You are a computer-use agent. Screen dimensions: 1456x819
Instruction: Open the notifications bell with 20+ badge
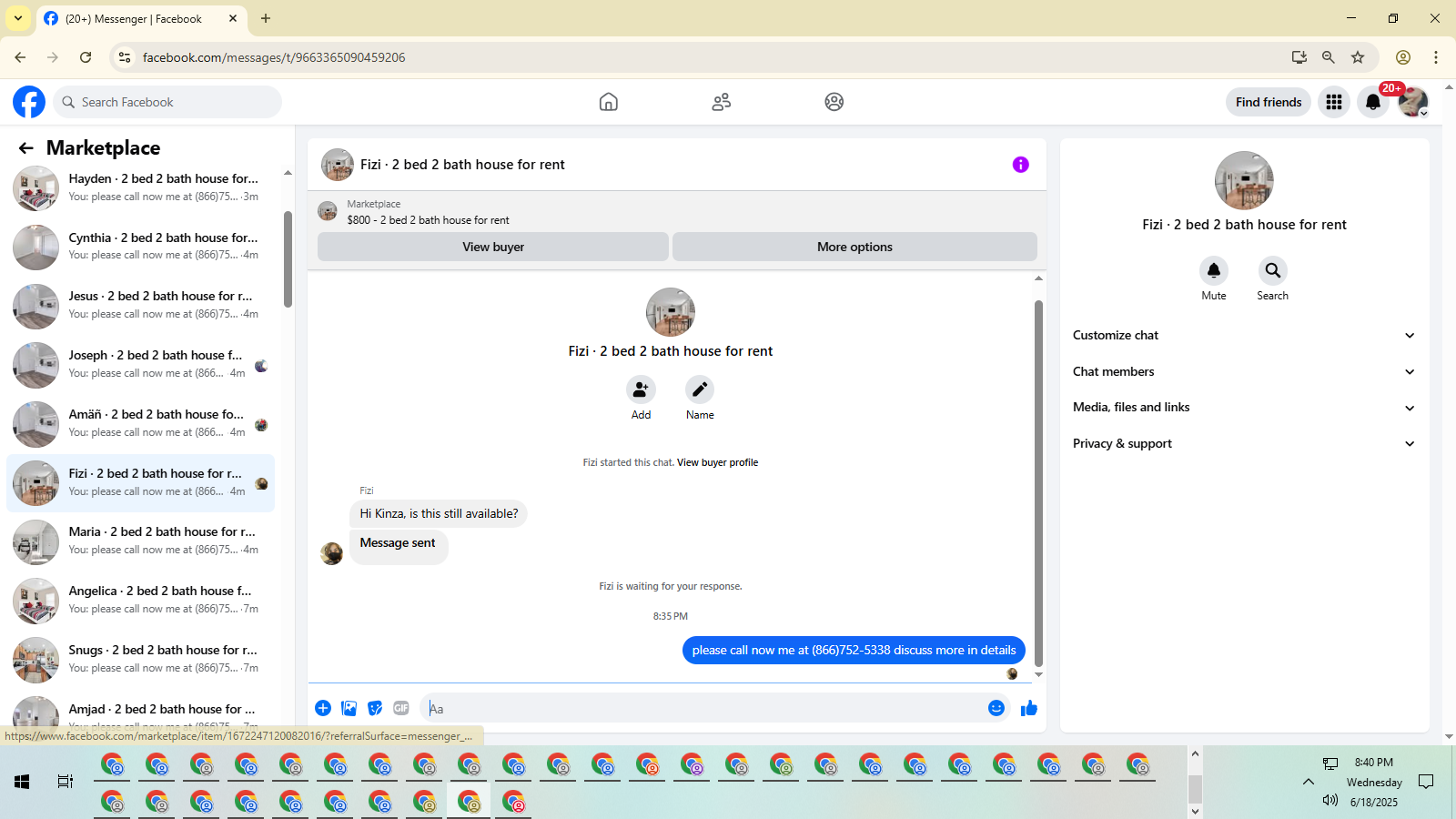pos(1373,102)
